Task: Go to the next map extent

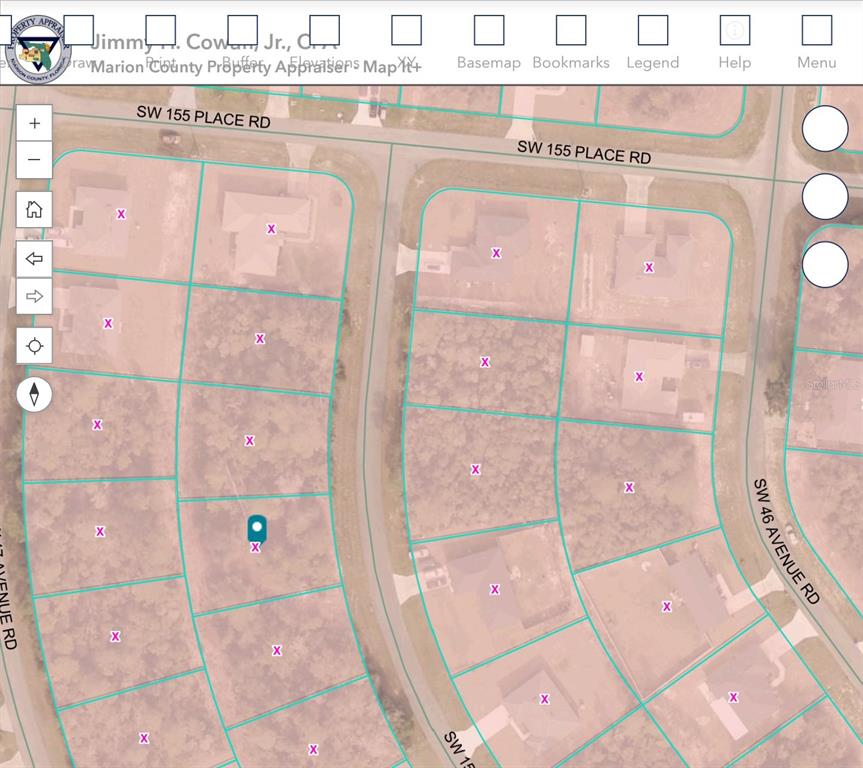Action: 35,296
